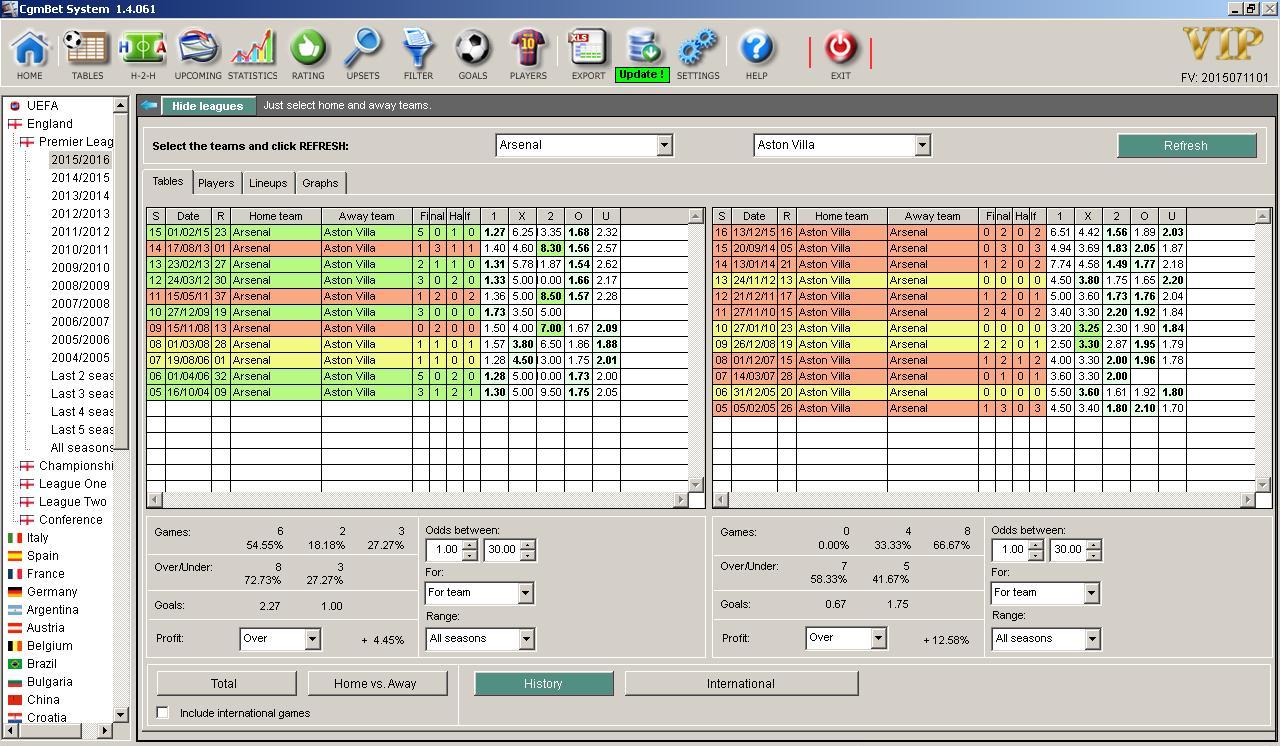
Task: Open the PLAYERS jersey icon
Action: 528,53
